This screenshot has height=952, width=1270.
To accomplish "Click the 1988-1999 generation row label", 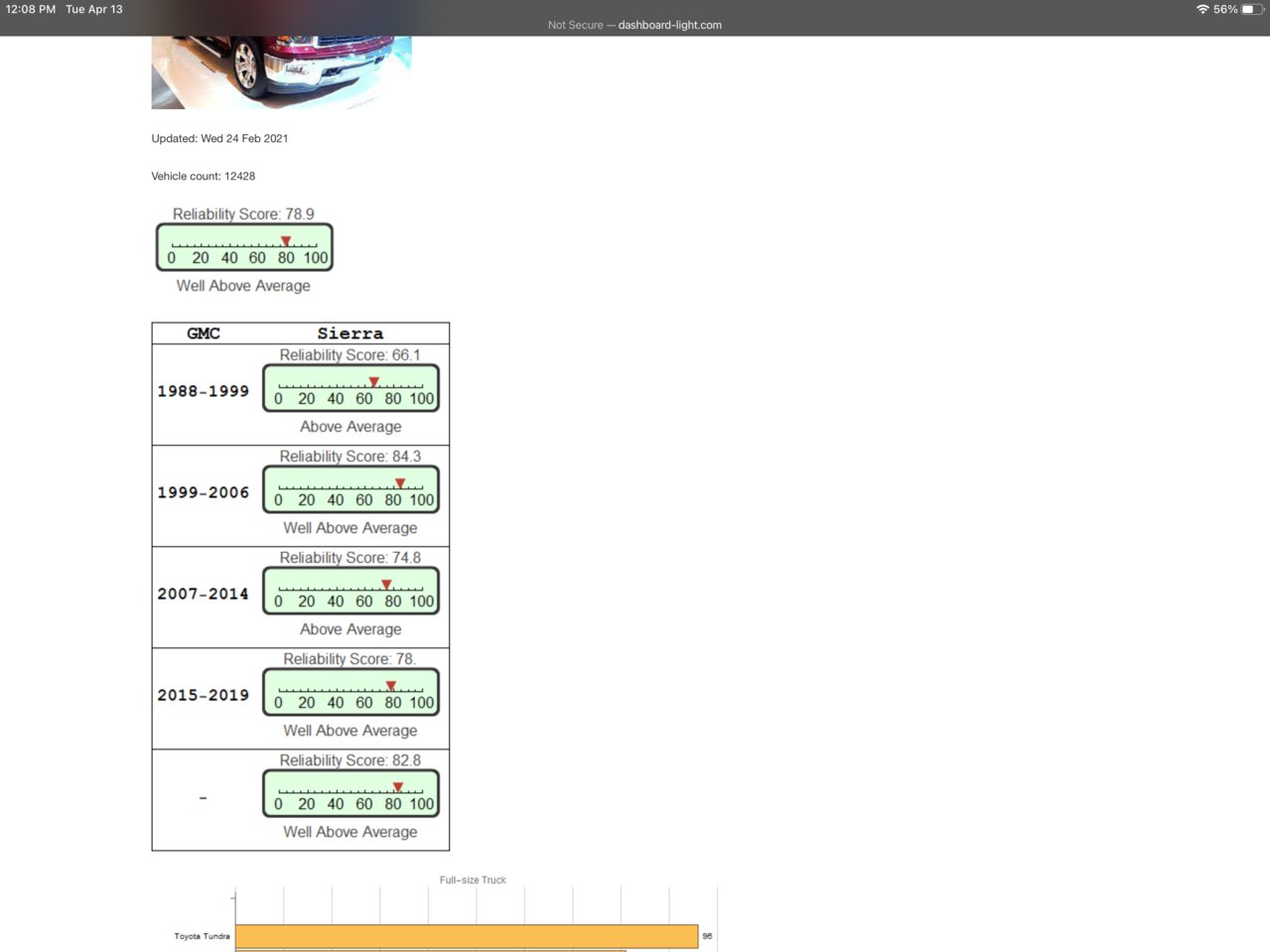I will 203,391.
